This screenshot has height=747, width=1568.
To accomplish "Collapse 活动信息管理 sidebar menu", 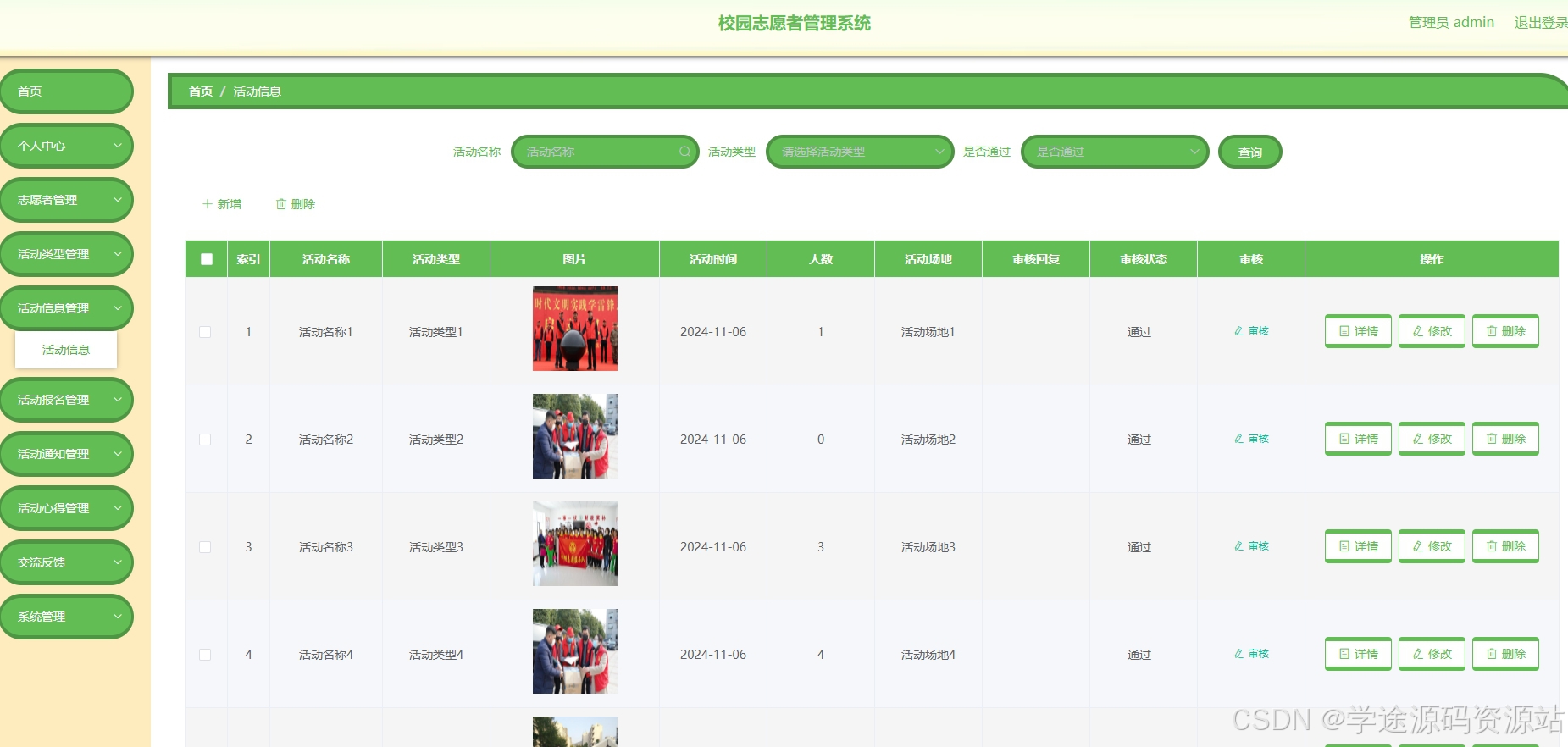I will [x=67, y=308].
